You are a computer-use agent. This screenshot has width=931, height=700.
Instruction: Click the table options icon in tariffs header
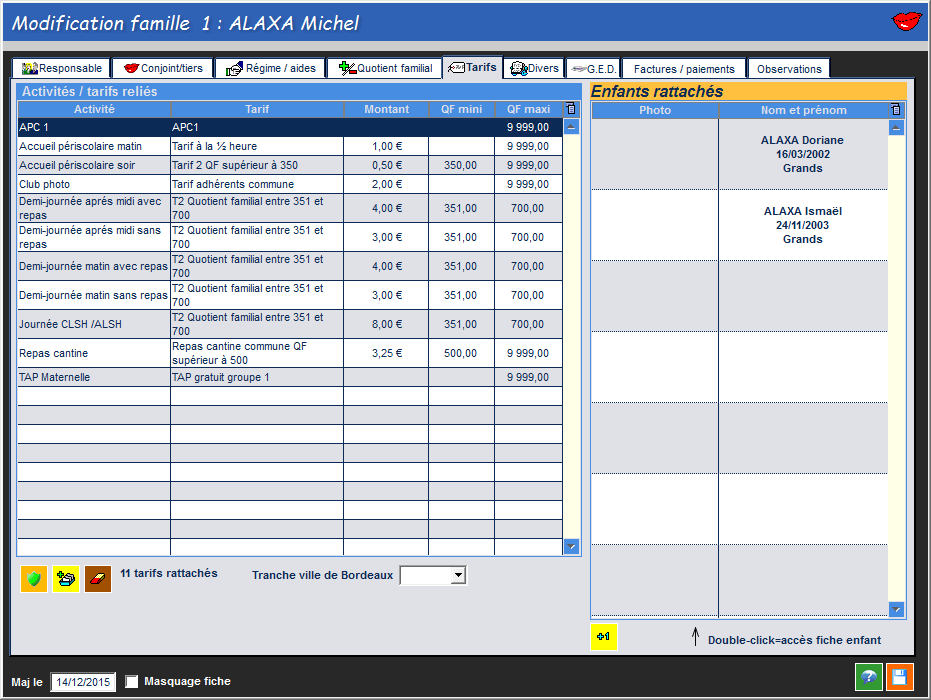click(571, 109)
